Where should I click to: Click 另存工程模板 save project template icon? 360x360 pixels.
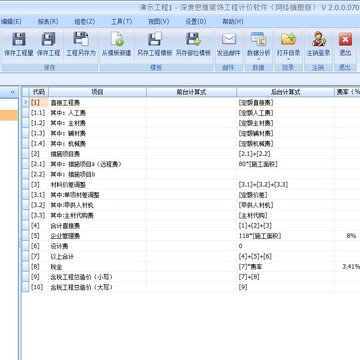155,39
